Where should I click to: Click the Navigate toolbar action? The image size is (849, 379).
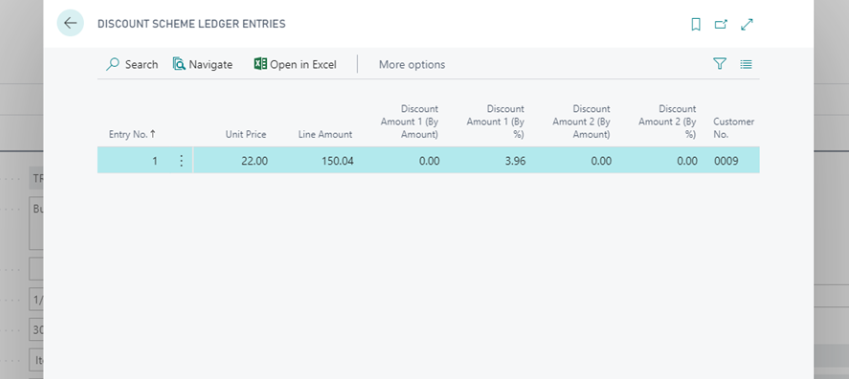point(203,64)
